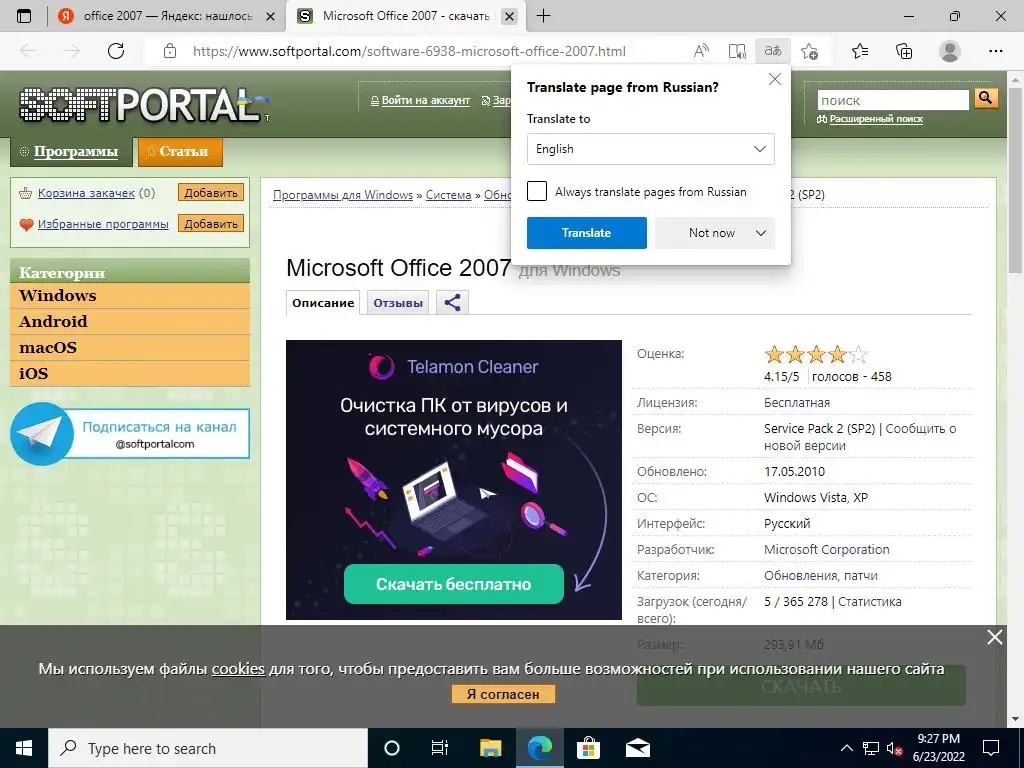Choose the macOS category
The height and width of the screenshot is (768, 1024).
point(130,348)
